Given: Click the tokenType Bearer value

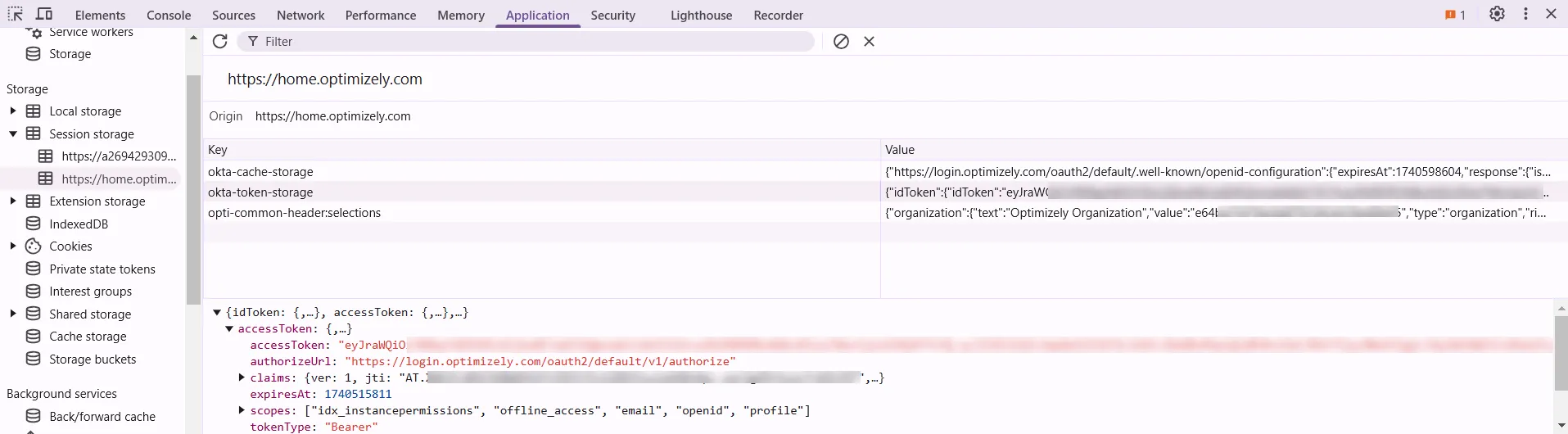Looking at the screenshot, I should [351, 427].
